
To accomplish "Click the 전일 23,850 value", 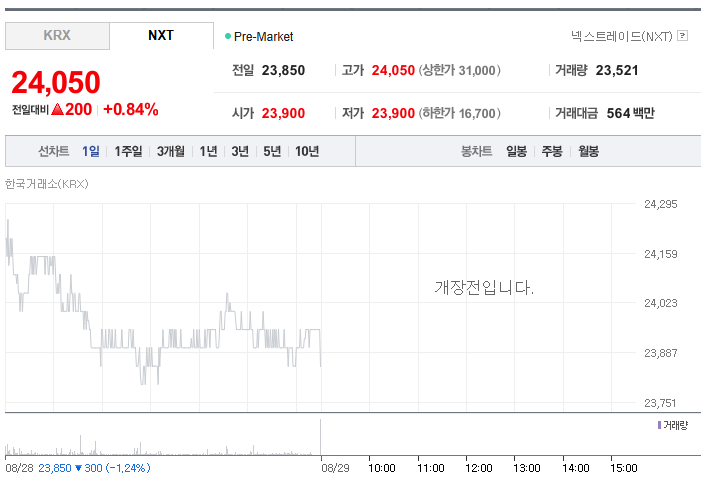I will pyautogui.click(x=283, y=70).
